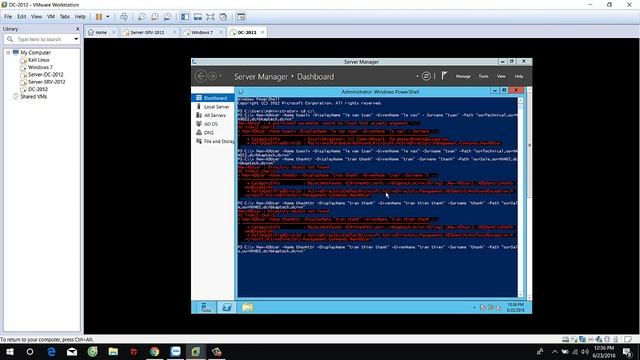Open File Explorer on host taskbar
The image size is (640, 360).
pos(113,352)
